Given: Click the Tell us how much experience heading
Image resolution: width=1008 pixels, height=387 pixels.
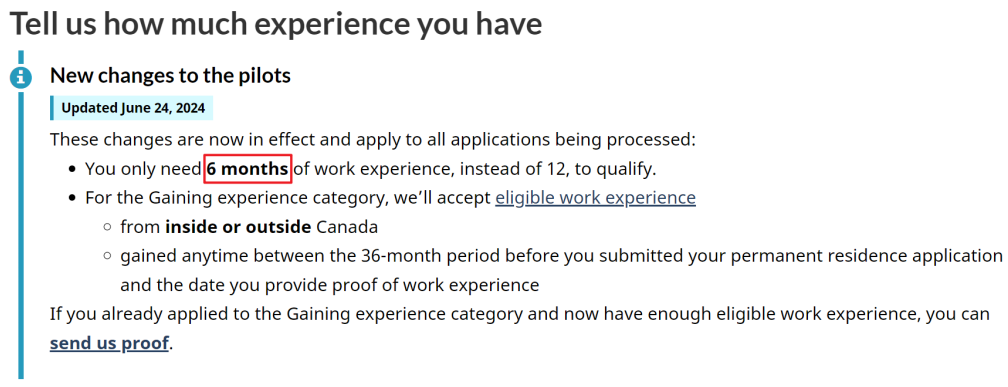Looking at the screenshot, I should (276, 24).
